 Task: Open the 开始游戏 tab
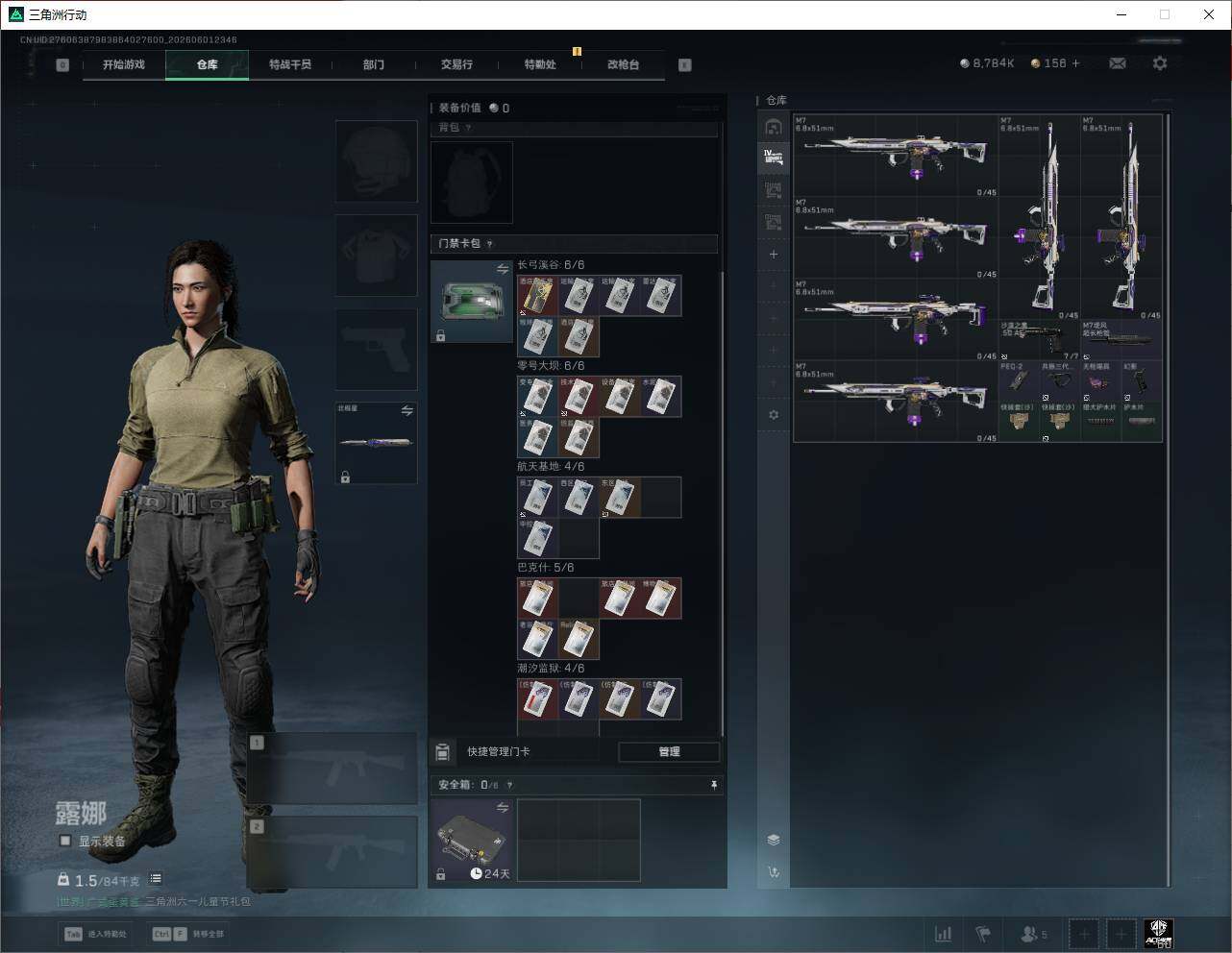pos(124,64)
